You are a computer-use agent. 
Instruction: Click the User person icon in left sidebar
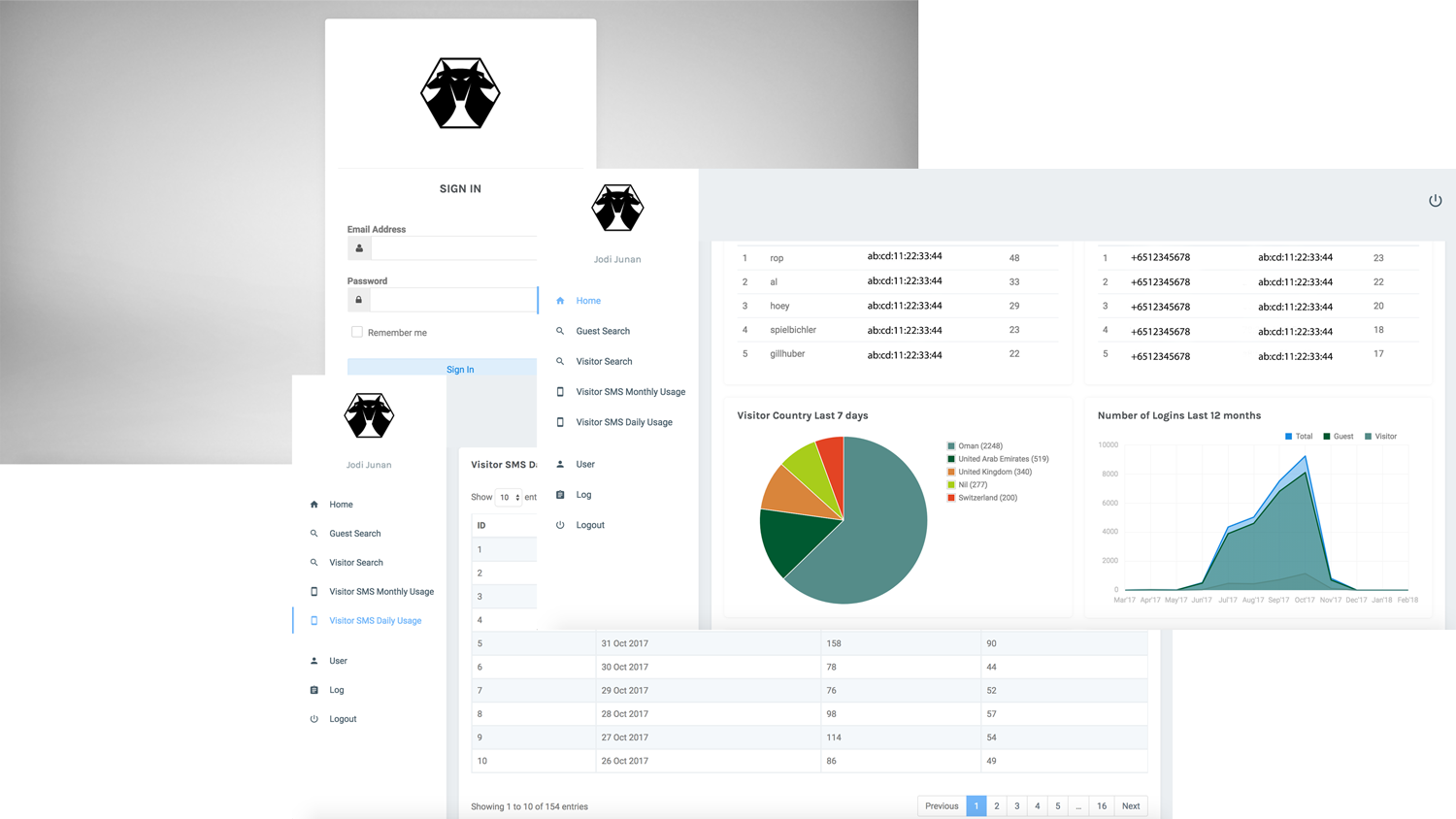pyautogui.click(x=314, y=661)
